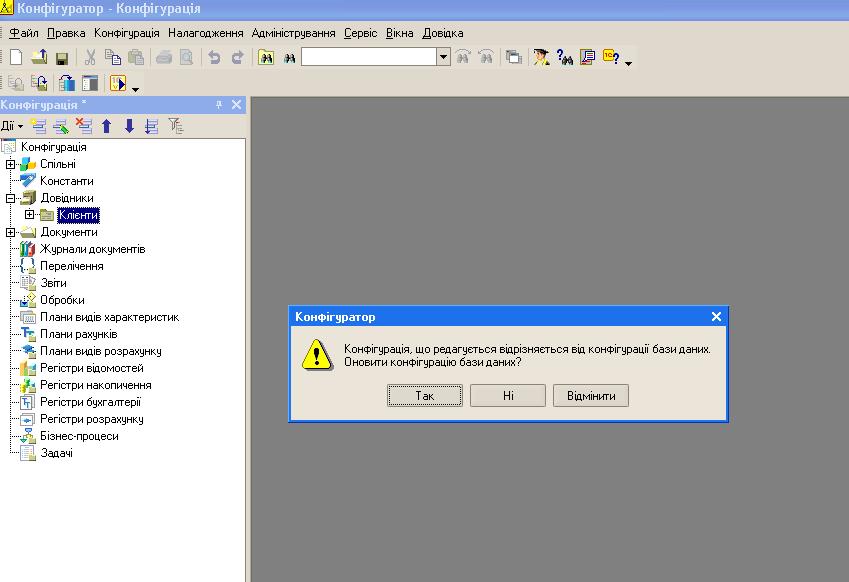Click the Copy toolbar icon
The height and width of the screenshot is (582, 849).
113,57
